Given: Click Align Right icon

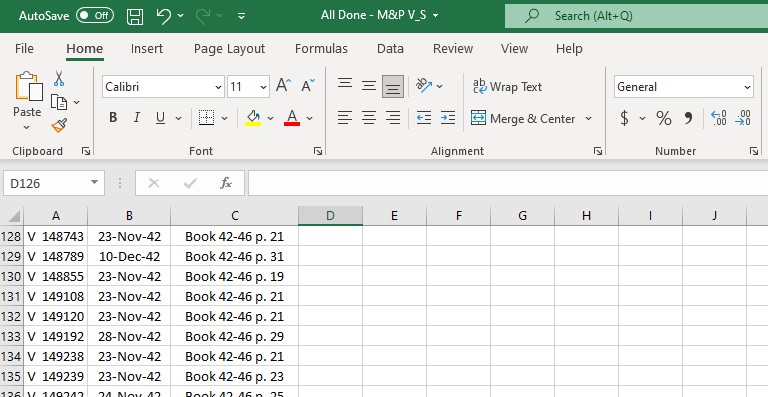Looking at the screenshot, I should (x=393, y=117).
